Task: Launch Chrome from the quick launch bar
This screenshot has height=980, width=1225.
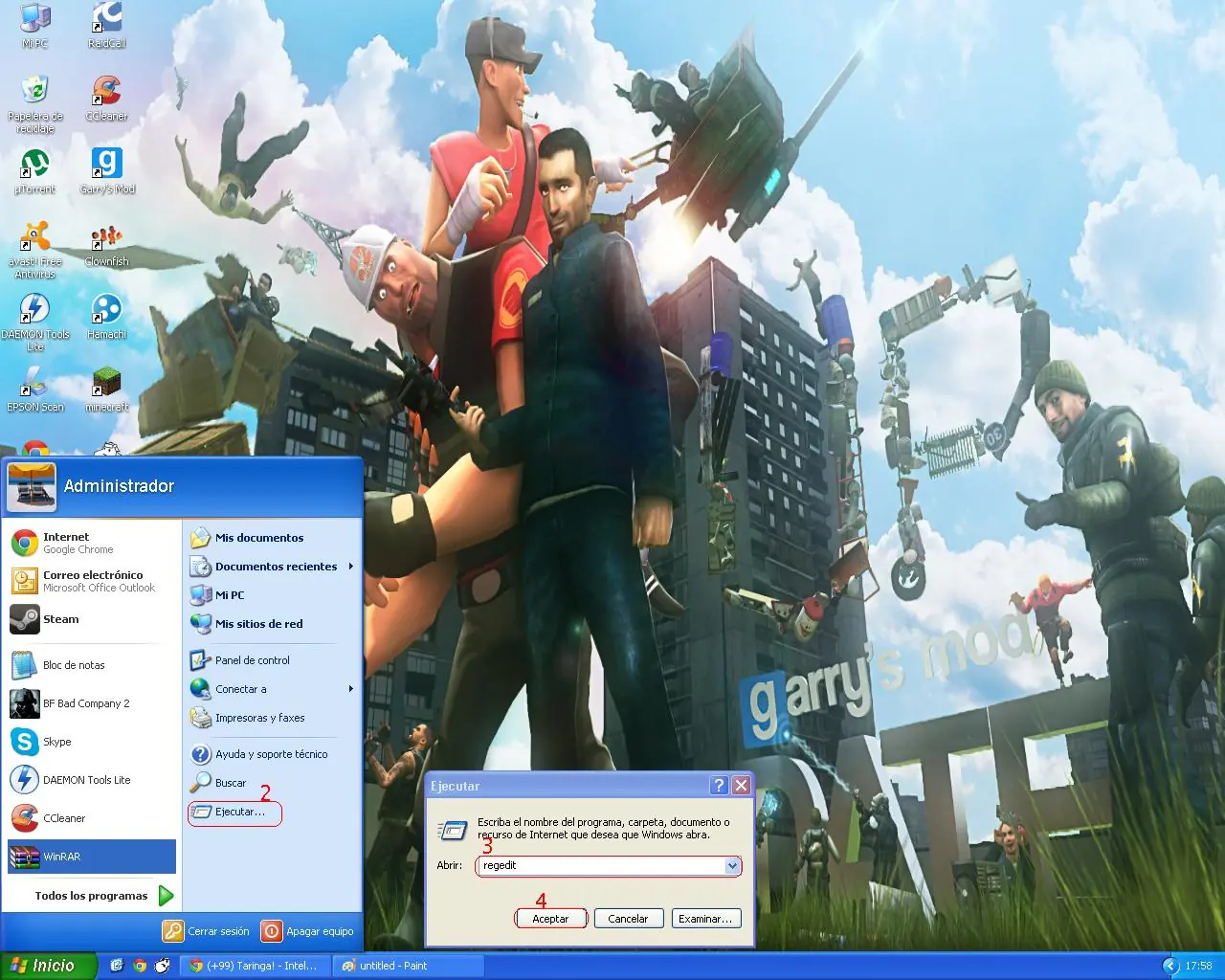Action: (140, 966)
